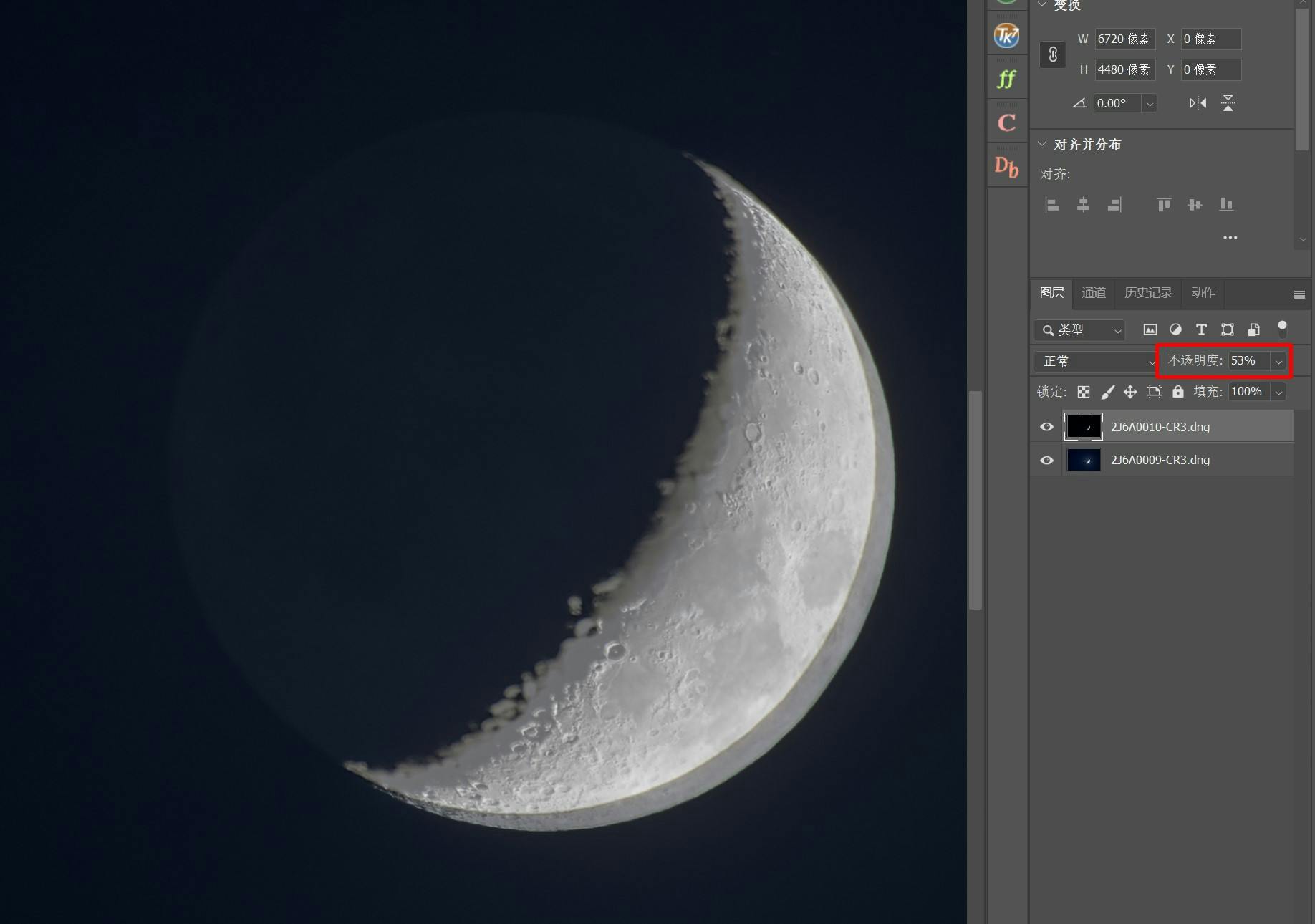Open the fill slider dropdown arrow
1315x924 pixels.
[1278, 392]
